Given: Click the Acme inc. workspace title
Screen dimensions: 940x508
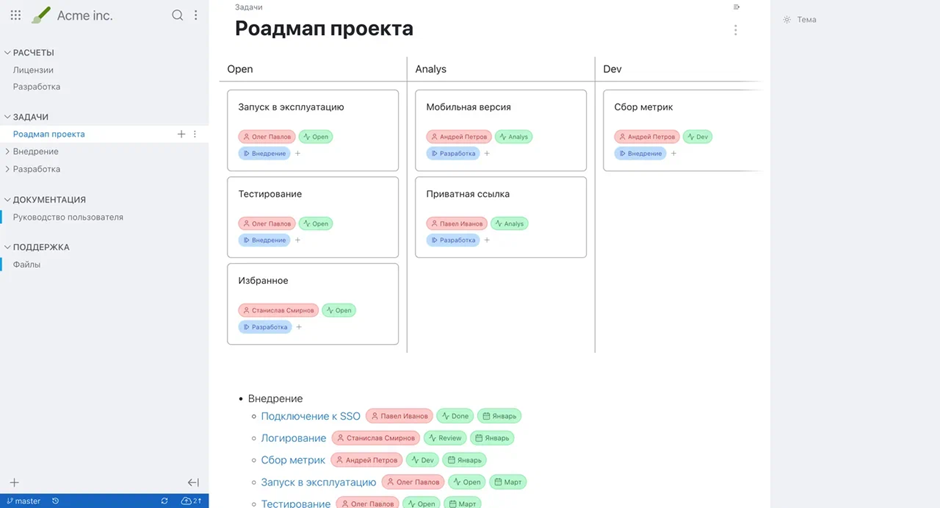Looking at the screenshot, I should pos(85,16).
